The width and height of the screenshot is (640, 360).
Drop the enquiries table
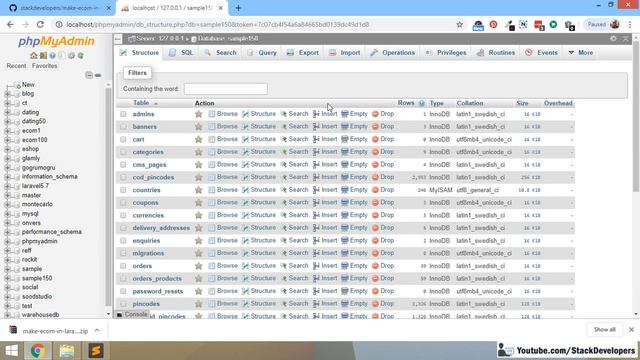click(383, 240)
